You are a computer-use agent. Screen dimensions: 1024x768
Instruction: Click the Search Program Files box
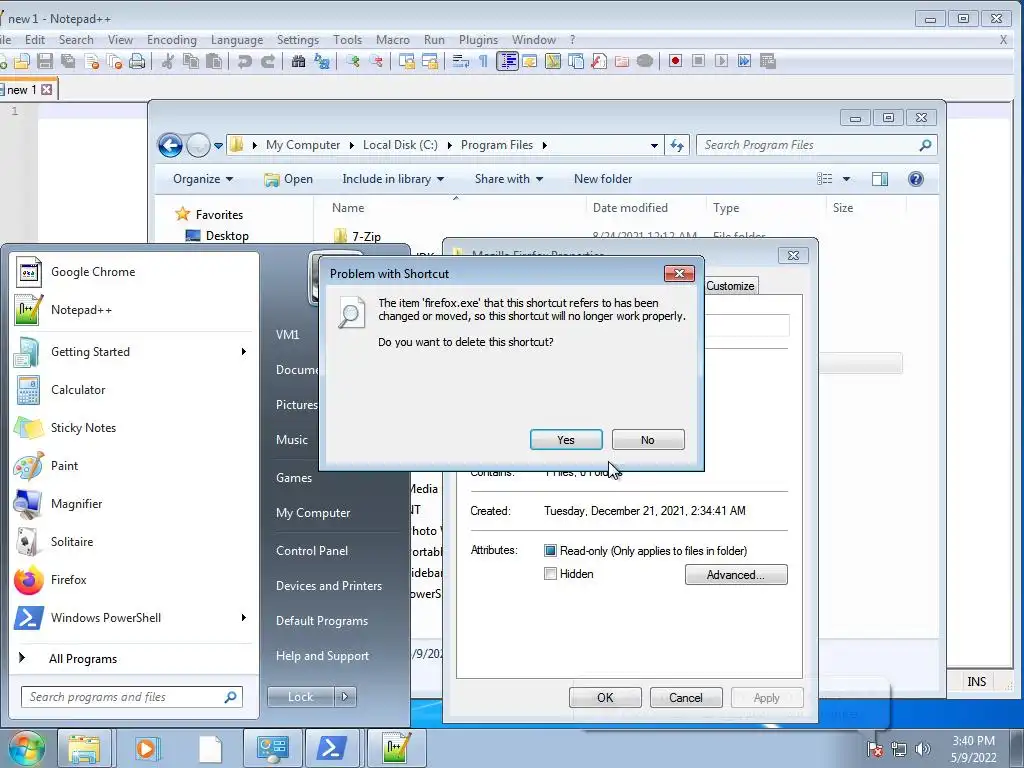tap(816, 145)
